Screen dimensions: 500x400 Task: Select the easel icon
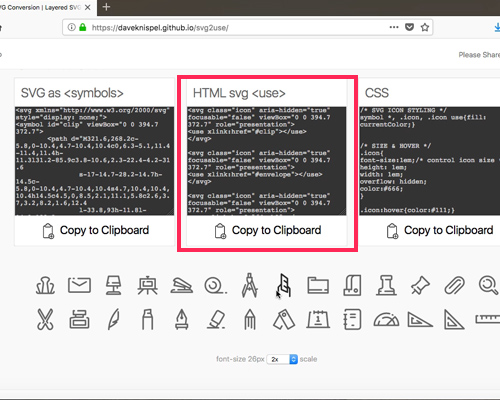tap(147, 286)
